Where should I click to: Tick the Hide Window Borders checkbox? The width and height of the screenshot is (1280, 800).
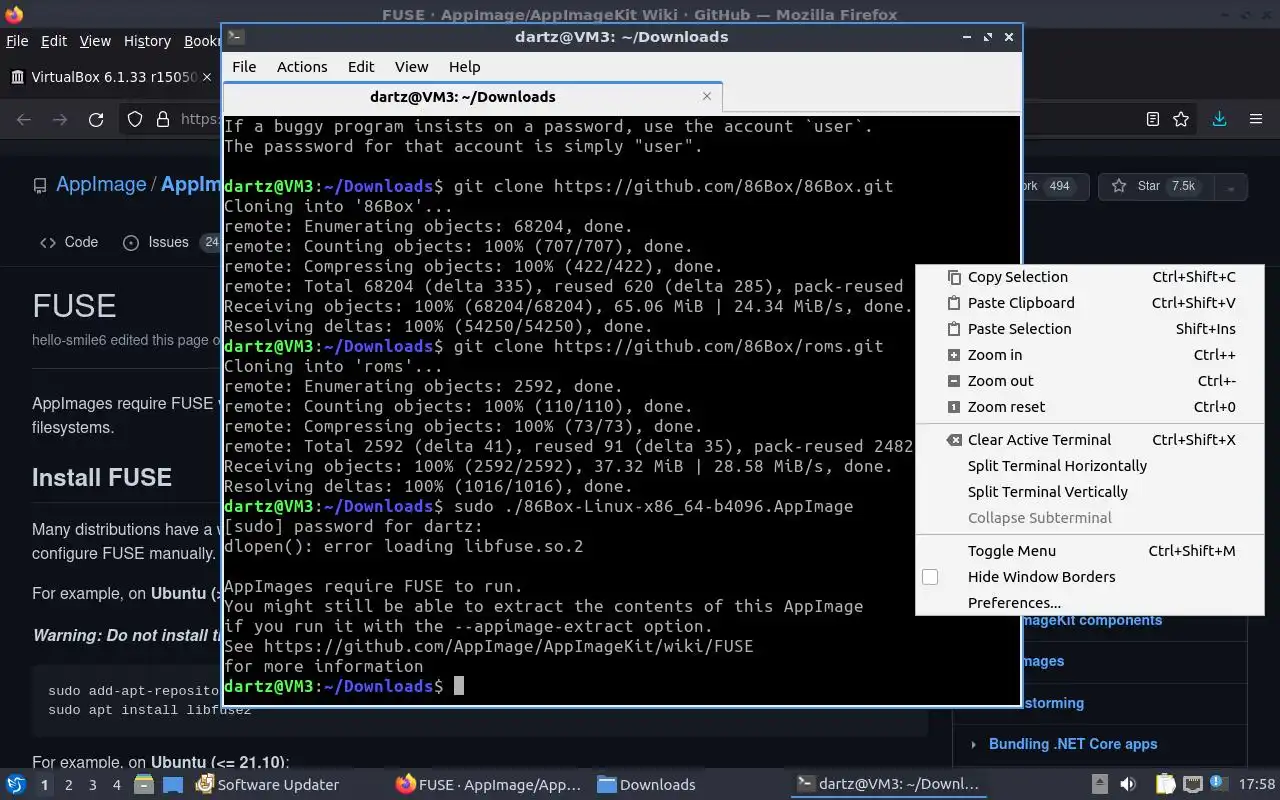click(x=930, y=577)
